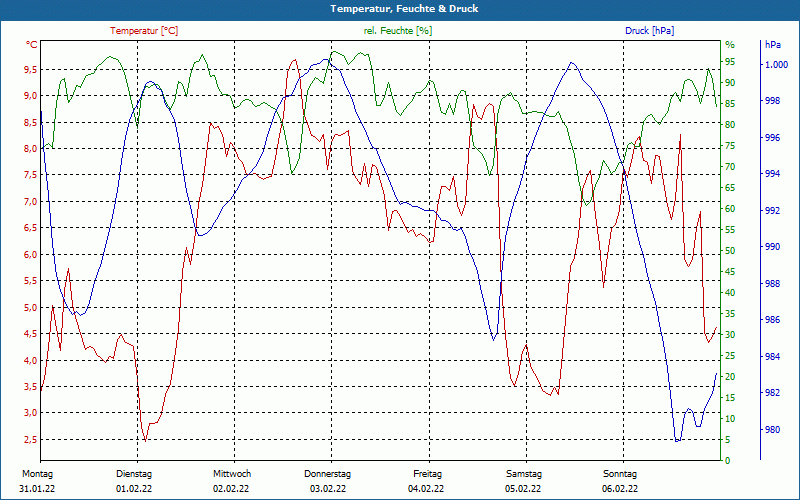
Task: Click the 'Dienstag' day label
Action: [x=134, y=474]
